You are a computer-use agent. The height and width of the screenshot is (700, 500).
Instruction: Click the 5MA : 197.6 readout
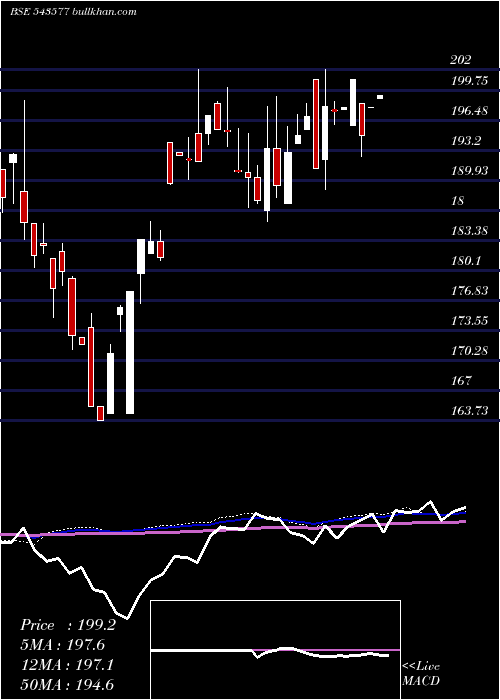click(x=62, y=645)
